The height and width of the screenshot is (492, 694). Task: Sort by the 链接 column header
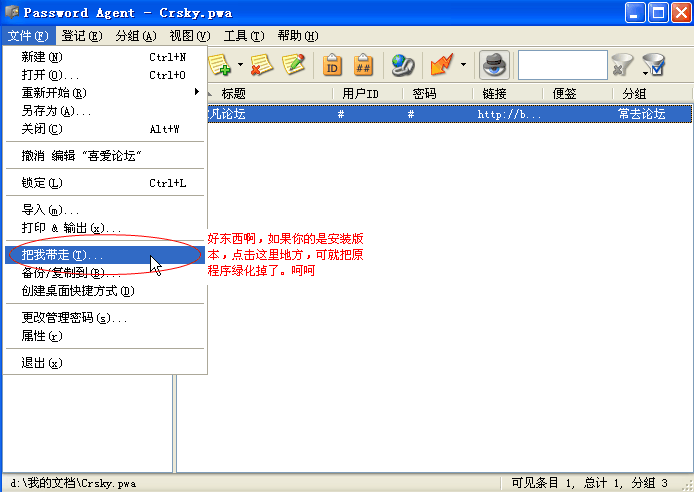[508, 93]
